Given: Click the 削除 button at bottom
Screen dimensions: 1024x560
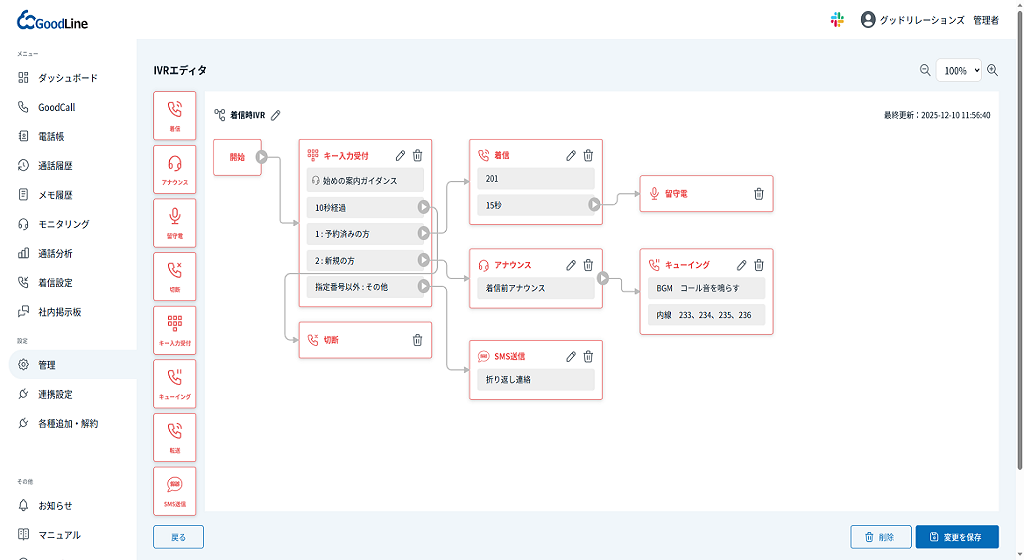Looking at the screenshot, I should [x=881, y=537].
